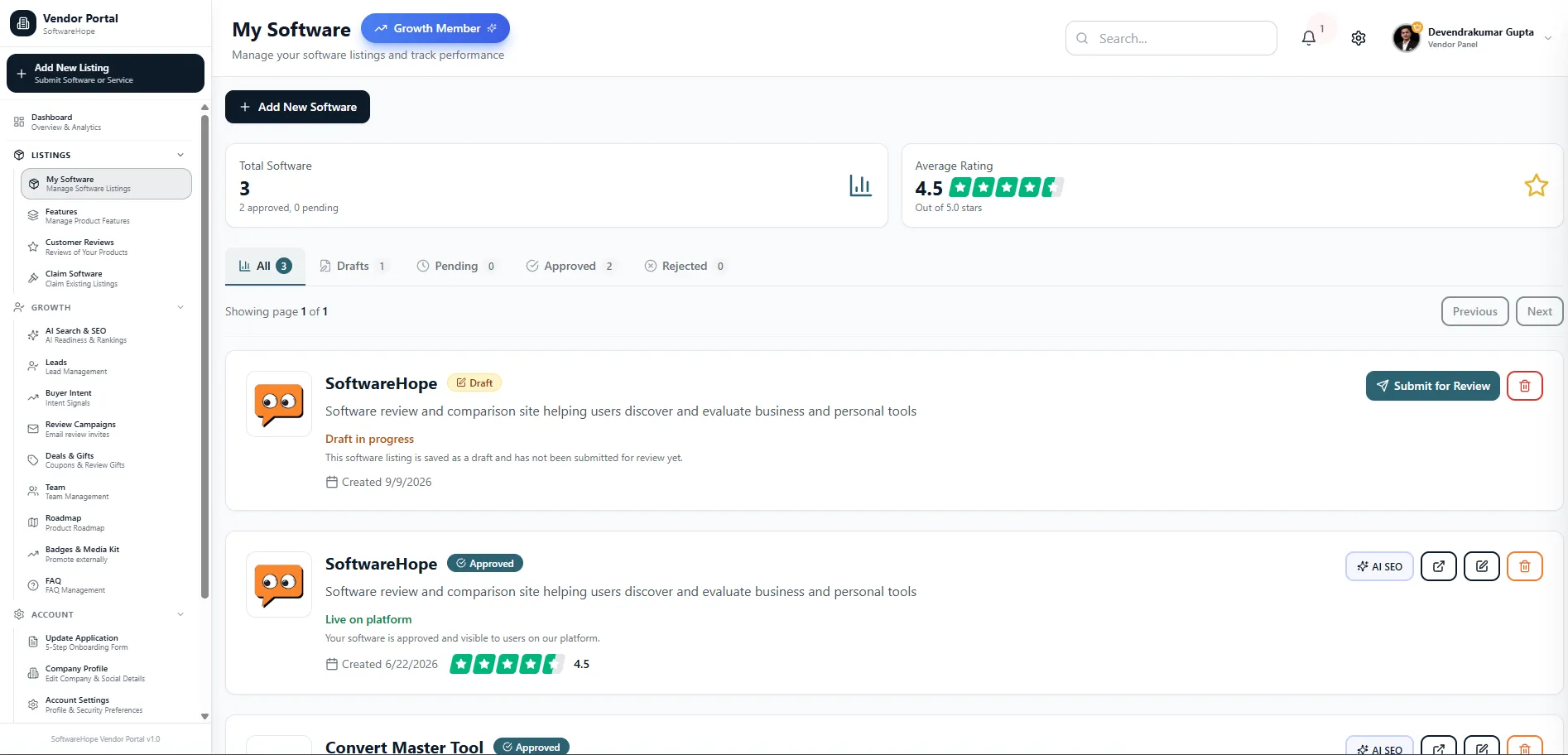Open Buyer Intent signals
This screenshot has width=1568, height=755.
pyautogui.click(x=106, y=398)
